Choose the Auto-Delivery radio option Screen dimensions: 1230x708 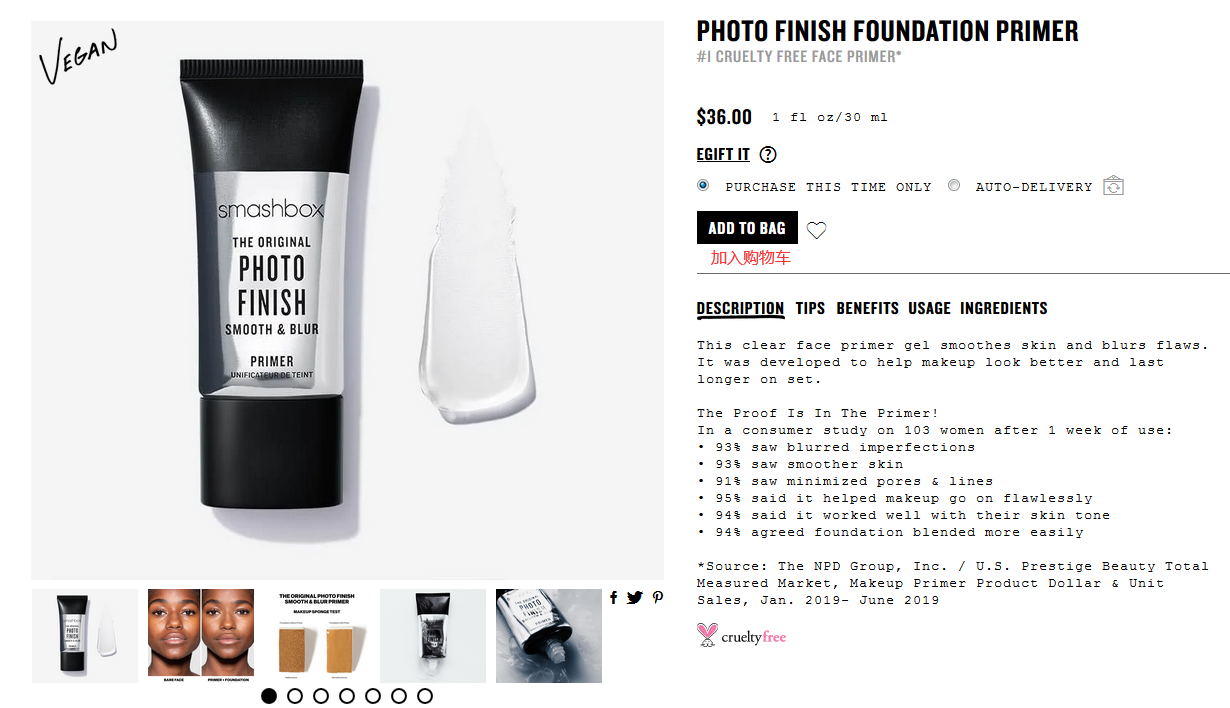pyautogui.click(x=954, y=185)
